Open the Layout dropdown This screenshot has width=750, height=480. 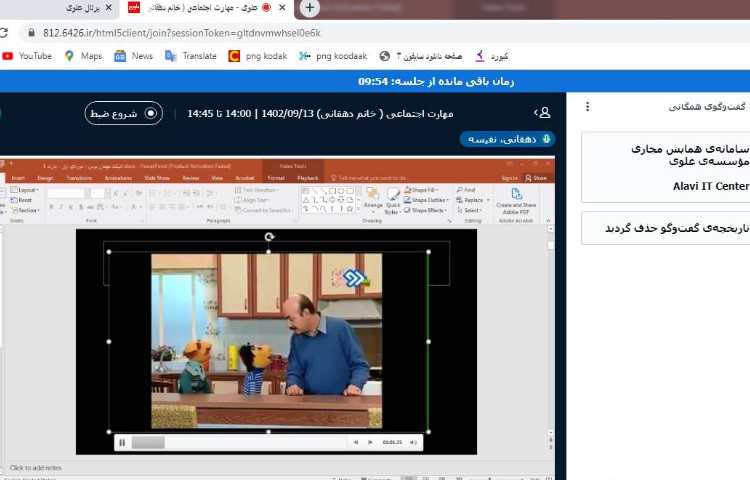coord(25,190)
